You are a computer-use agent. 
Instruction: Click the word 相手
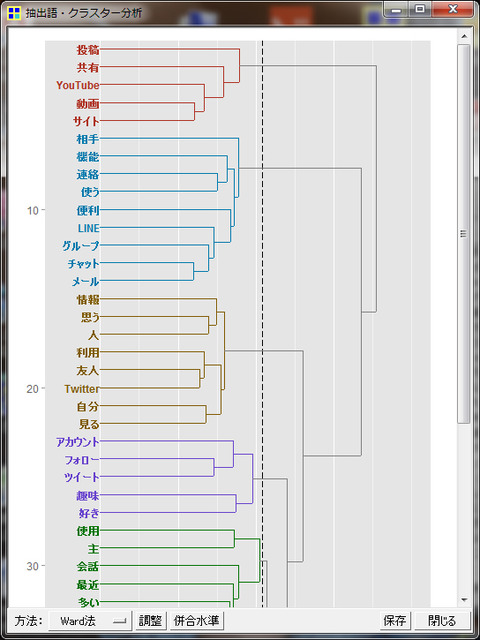pos(88,139)
